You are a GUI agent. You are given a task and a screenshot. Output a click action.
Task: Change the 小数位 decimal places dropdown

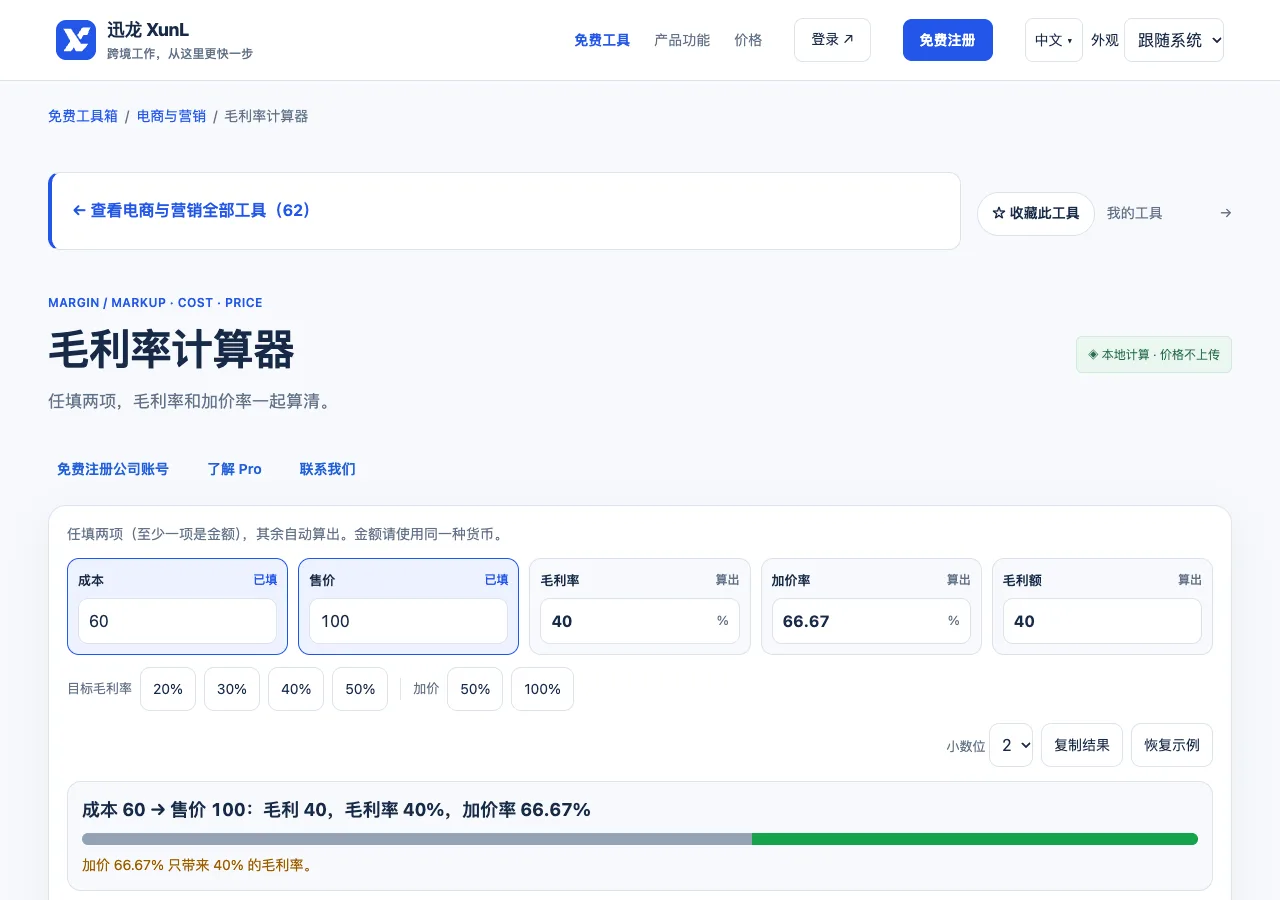[x=1011, y=745]
